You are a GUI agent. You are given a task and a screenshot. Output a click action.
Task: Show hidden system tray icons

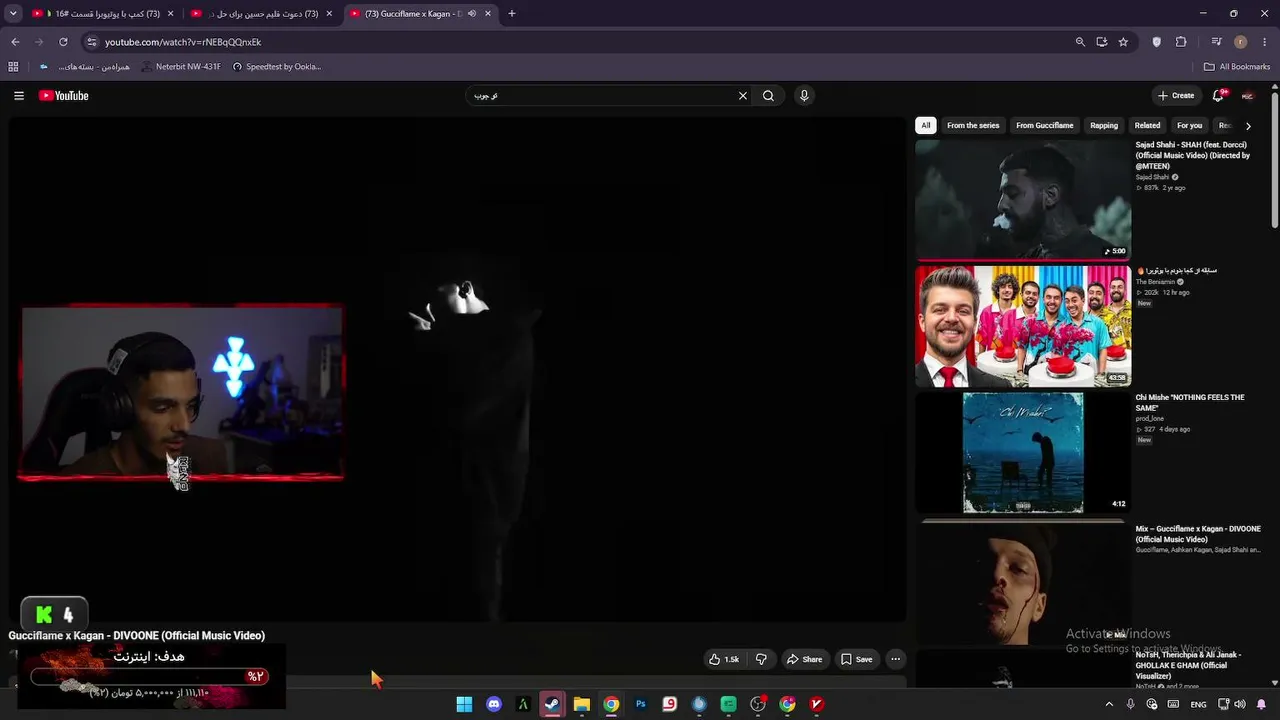pos(1108,704)
